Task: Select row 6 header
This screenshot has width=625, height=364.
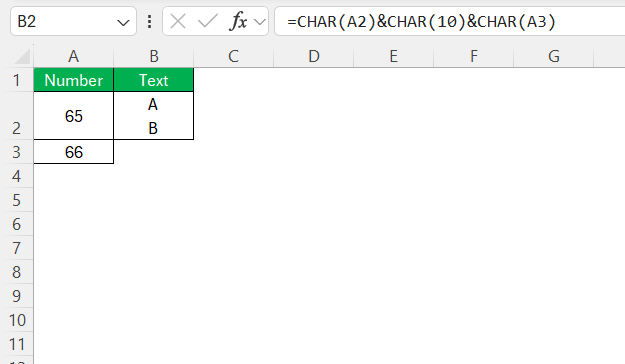Action: click(16, 224)
